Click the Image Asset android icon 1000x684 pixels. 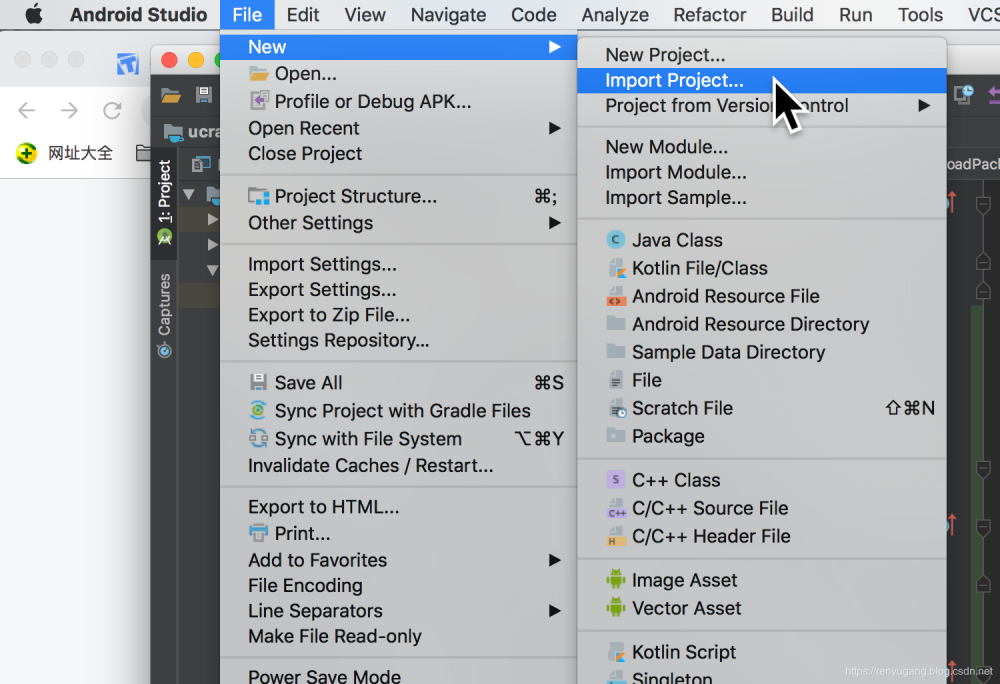tap(616, 580)
